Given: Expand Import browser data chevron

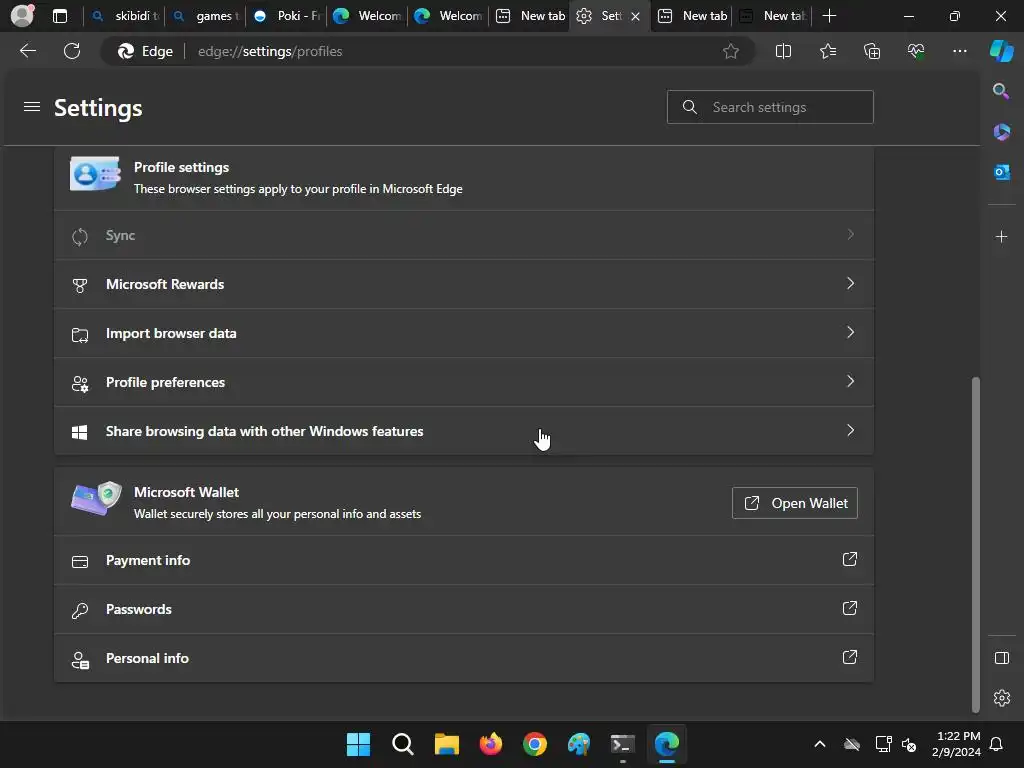Looking at the screenshot, I should (850, 332).
